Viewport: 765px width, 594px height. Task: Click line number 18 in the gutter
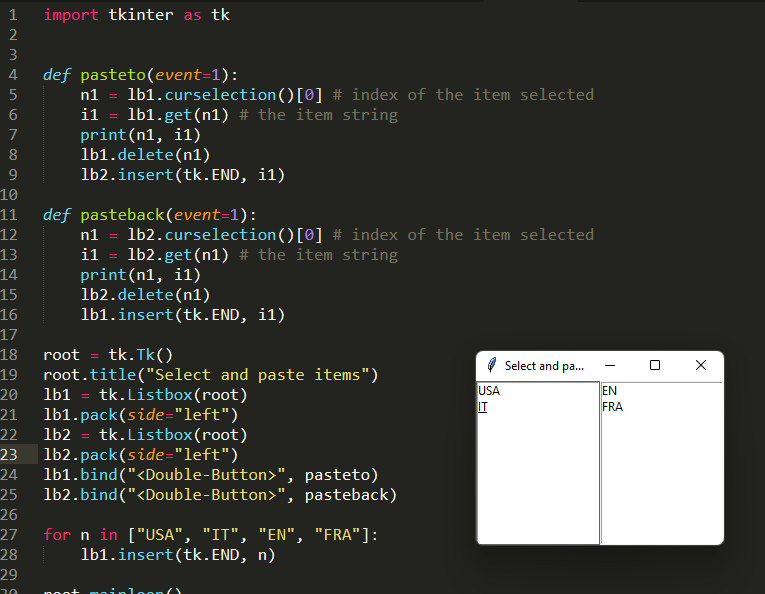pos(9,355)
